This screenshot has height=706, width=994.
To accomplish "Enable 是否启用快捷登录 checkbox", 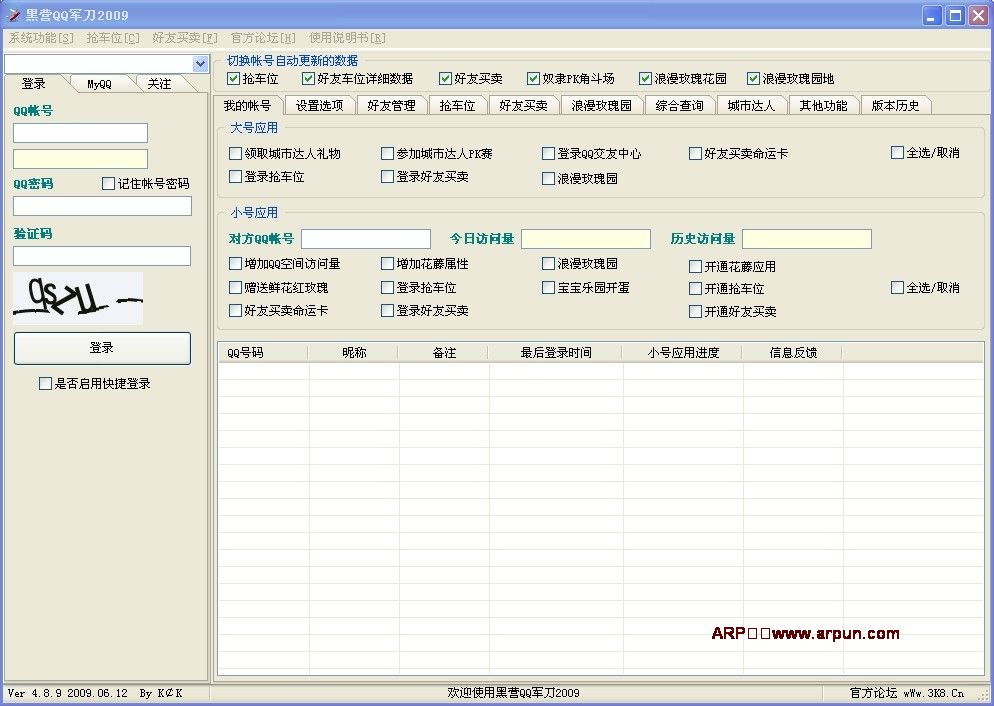I will (x=45, y=383).
